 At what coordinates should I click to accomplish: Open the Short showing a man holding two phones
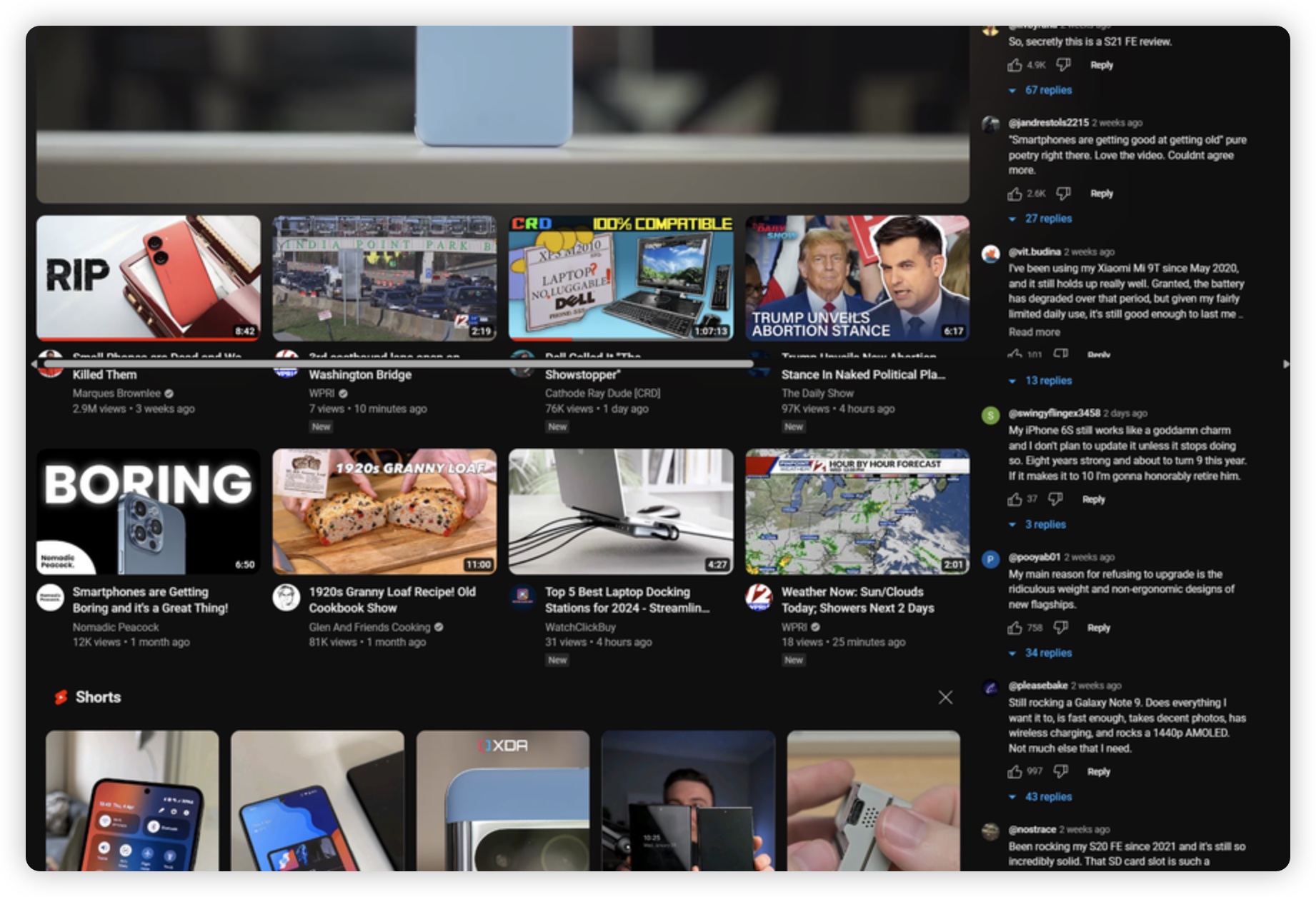point(688,801)
